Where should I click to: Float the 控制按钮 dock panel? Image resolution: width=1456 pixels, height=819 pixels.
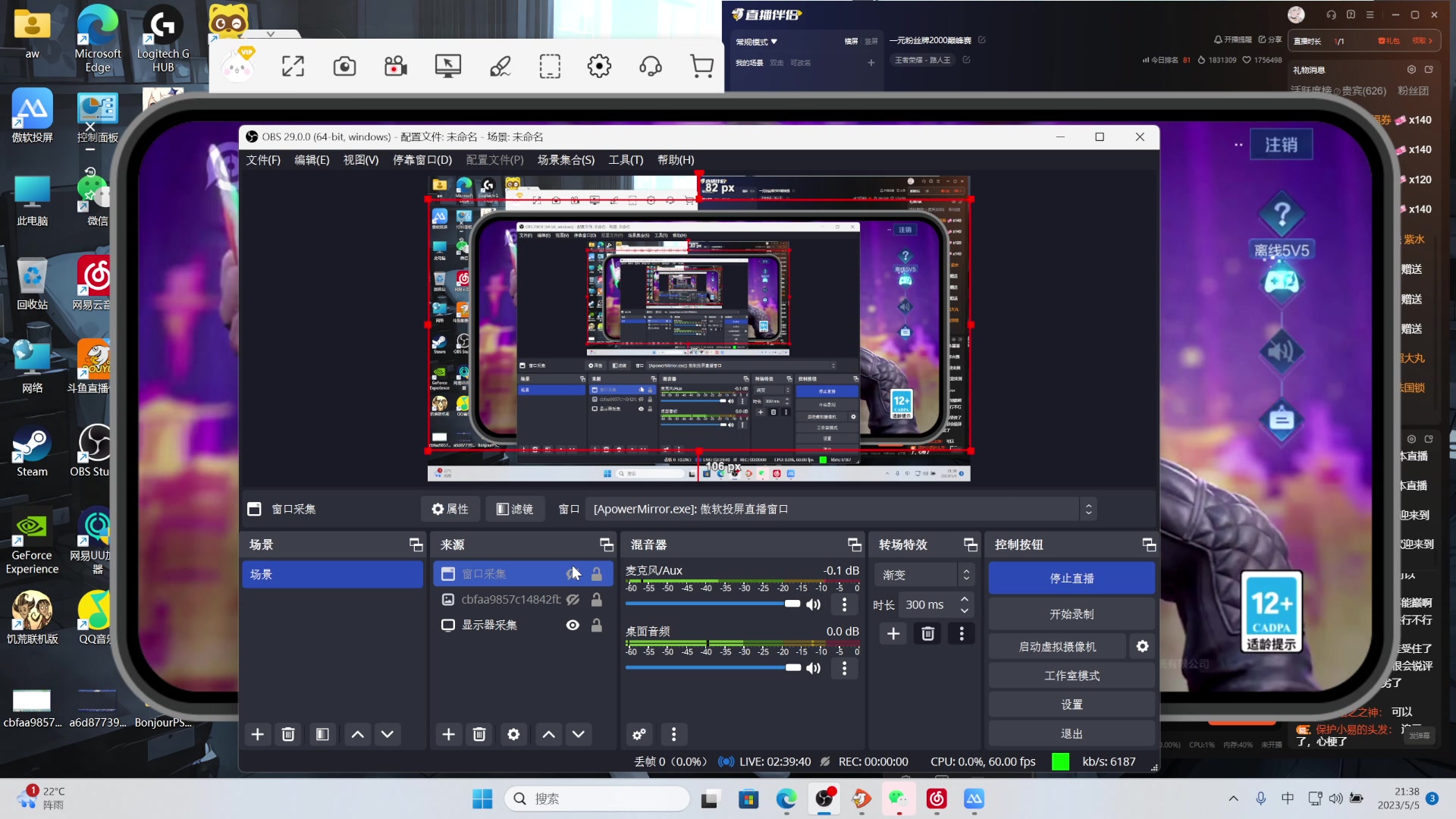click(x=1150, y=544)
